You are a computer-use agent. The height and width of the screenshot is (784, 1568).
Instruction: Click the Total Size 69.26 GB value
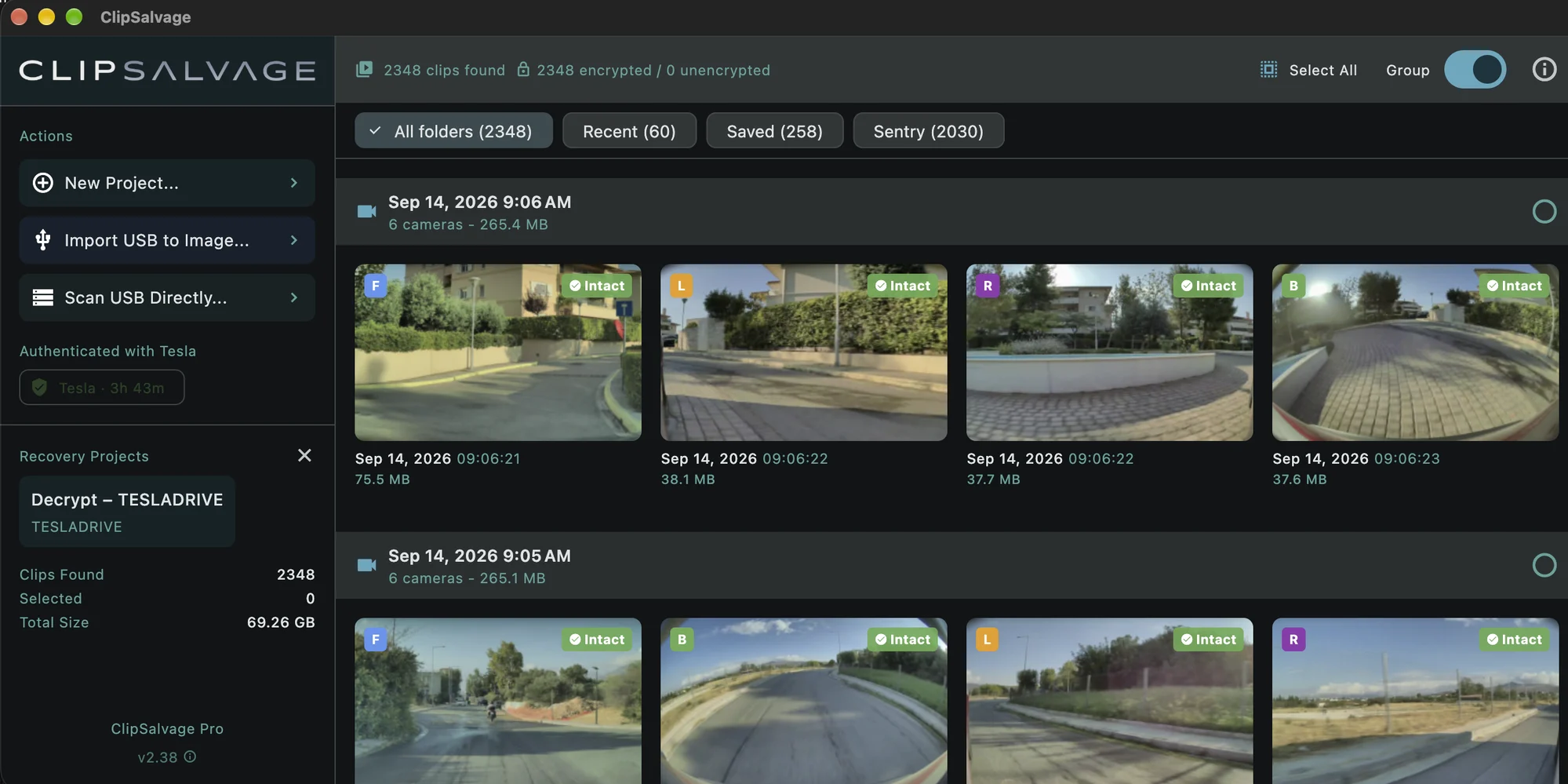pos(281,622)
